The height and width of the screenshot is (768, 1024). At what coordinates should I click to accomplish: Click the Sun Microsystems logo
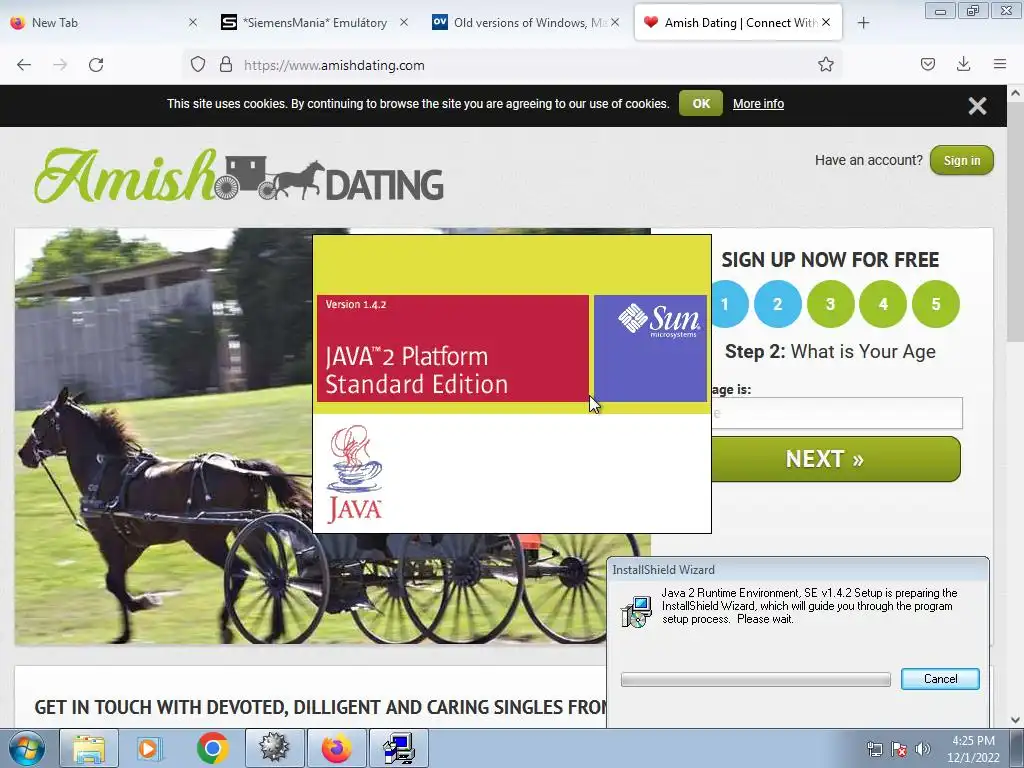click(x=659, y=321)
